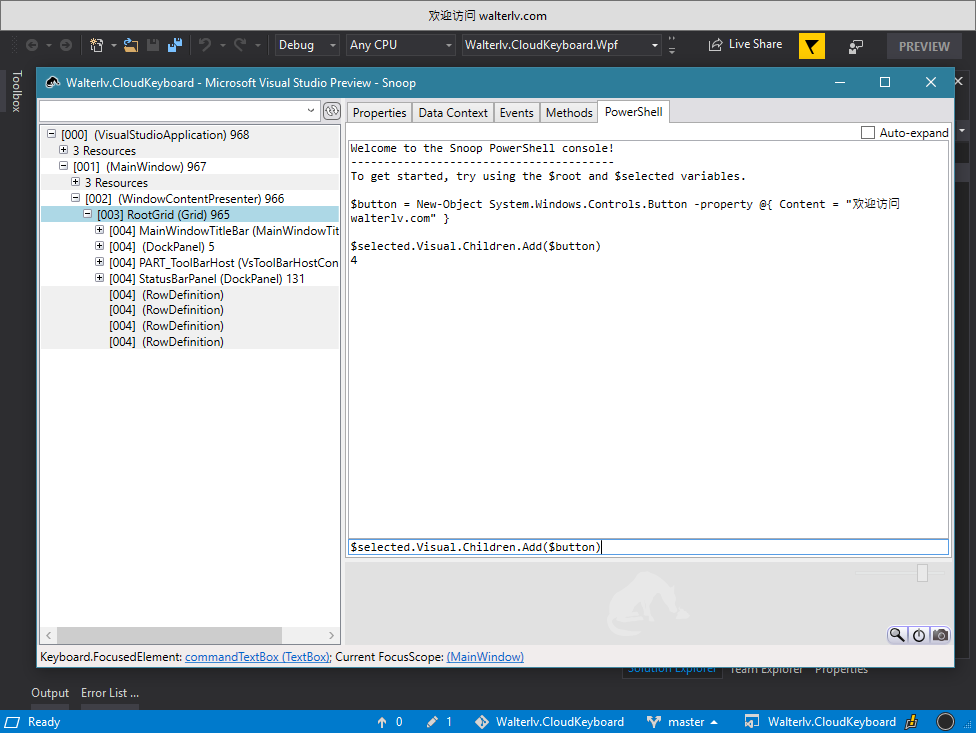Click the magnifier icon in Snoop preview panel
976x733 pixels.
pyautogui.click(x=897, y=635)
